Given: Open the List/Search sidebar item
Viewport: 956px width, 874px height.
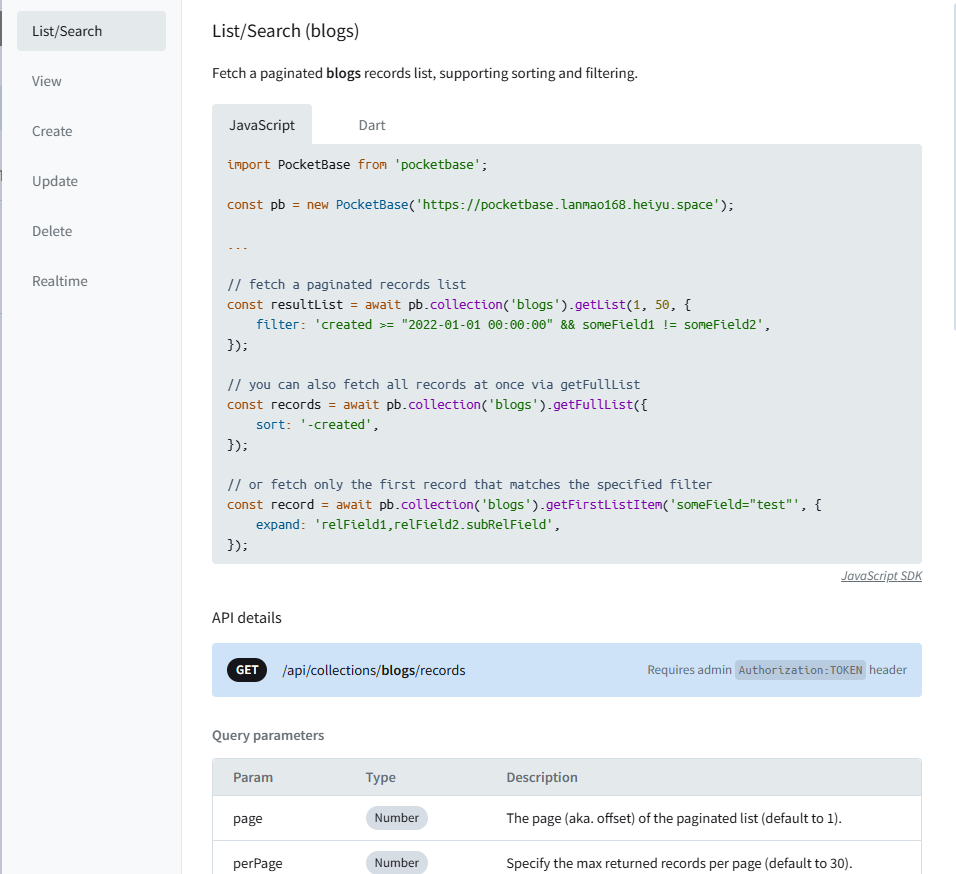Looking at the screenshot, I should pyautogui.click(x=91, y=31).
